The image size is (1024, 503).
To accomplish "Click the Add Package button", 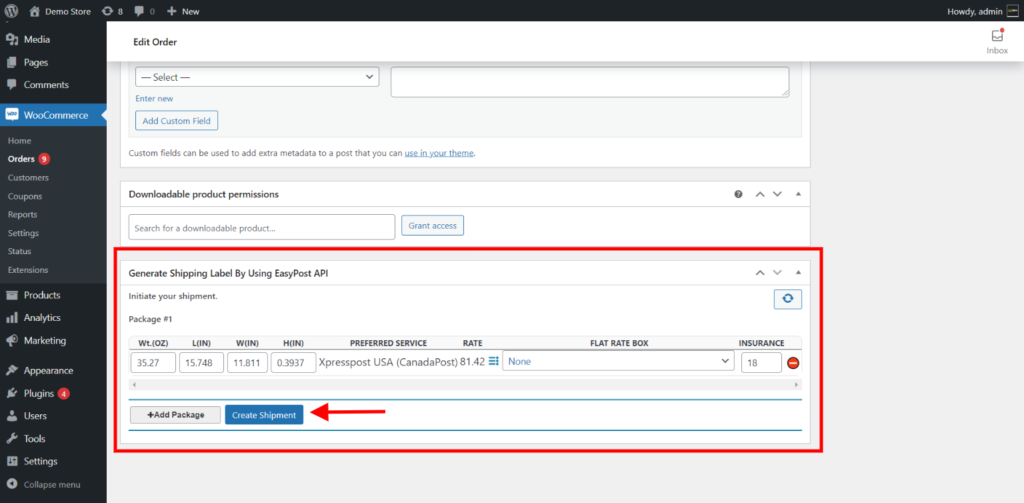I will [x=175, y=415].
